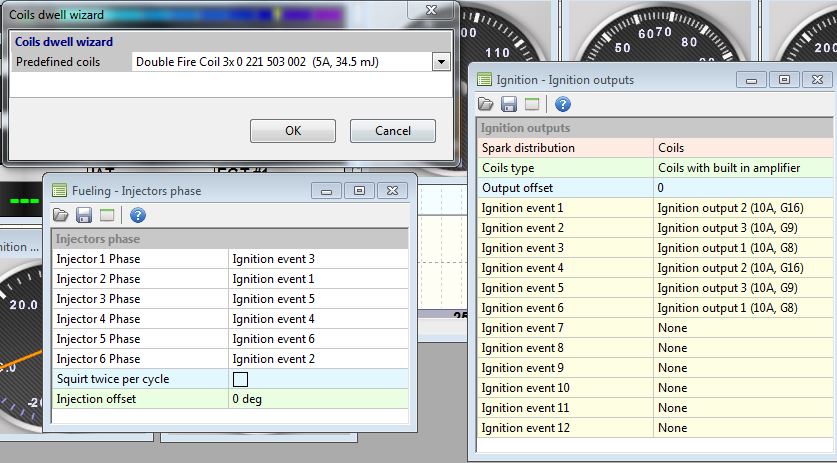Screen dimensions: 837x463
Task: Maximize the Ignition outputs window
Action: click(784, 79)
